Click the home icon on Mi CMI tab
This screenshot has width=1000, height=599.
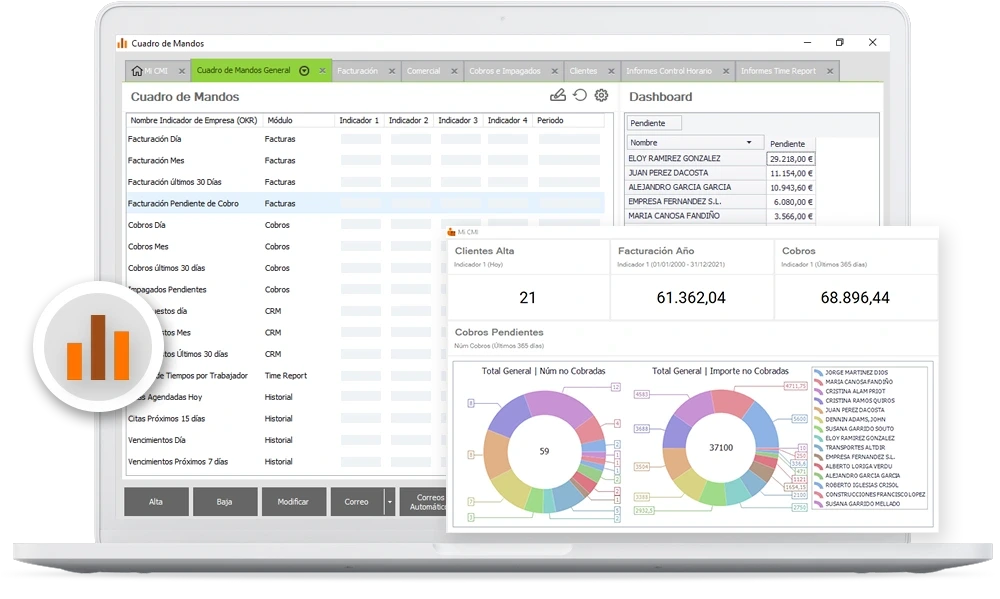click(x=137, y=71)
